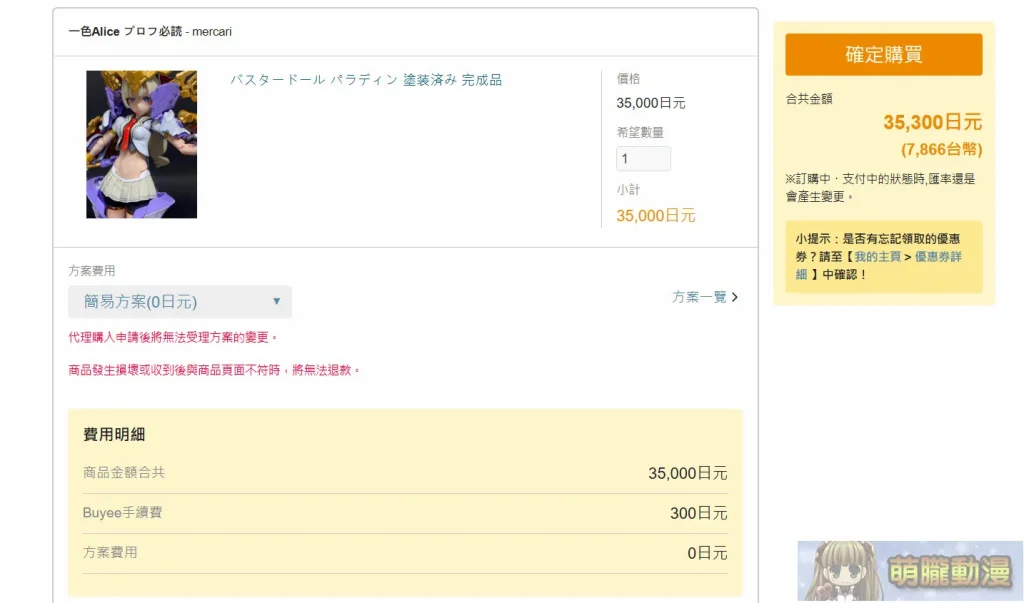The height and width of the screenshot is (603, 1024).
Task: Click the 方案費用 row label in 費用明細
Action: point(110,553)
